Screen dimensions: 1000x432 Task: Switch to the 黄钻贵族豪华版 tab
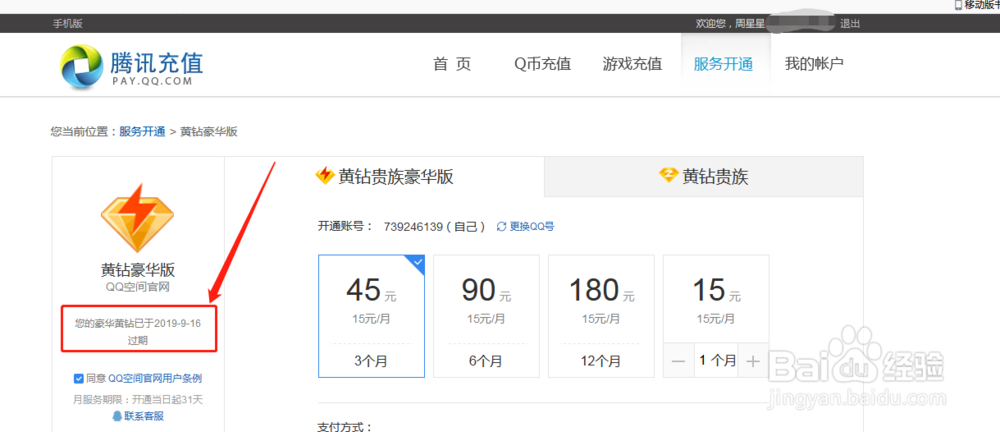[x=385, y=176]
